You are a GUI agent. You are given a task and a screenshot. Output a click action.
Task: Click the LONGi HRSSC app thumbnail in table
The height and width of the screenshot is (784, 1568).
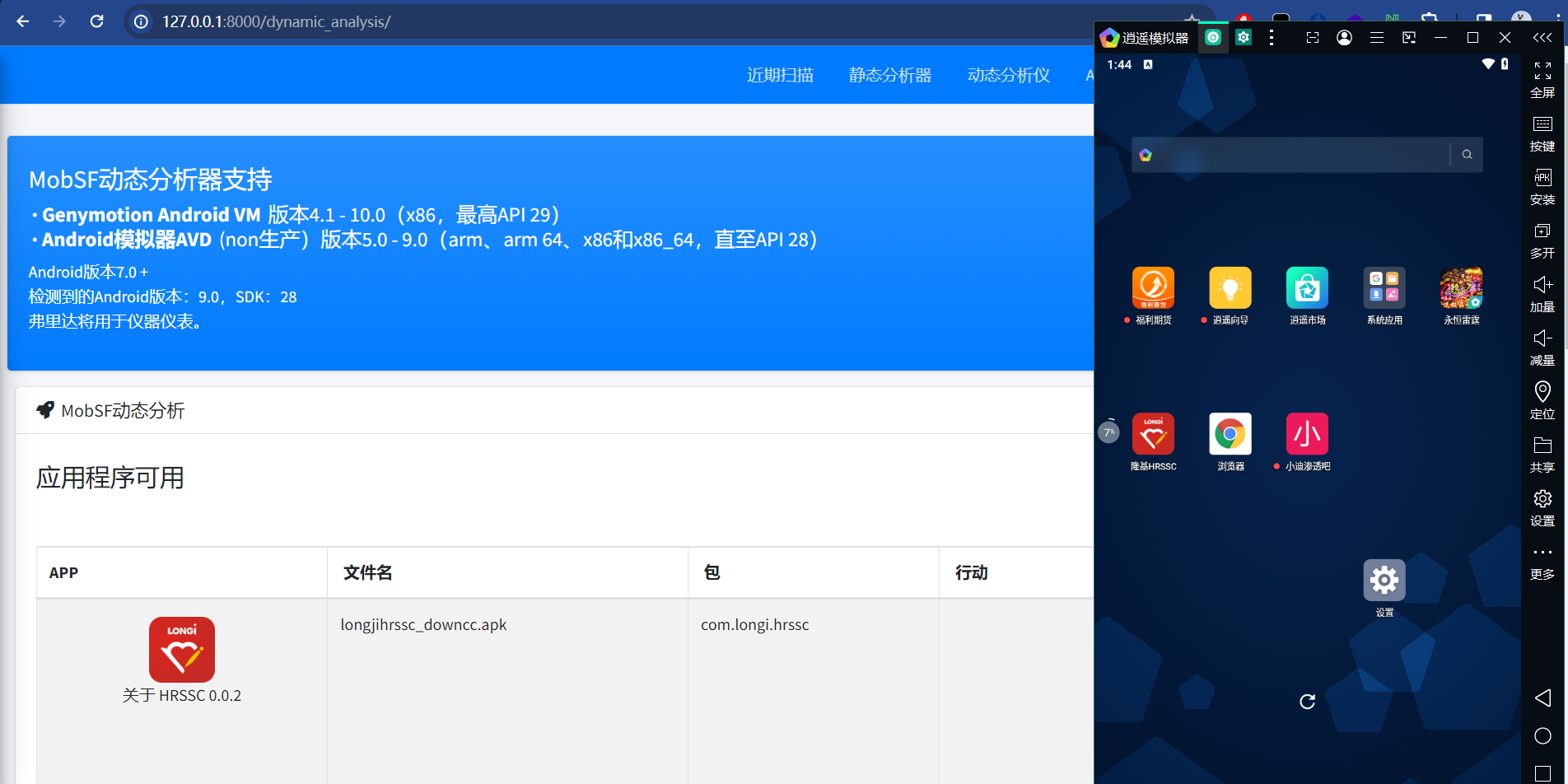[x=182, y=650]
